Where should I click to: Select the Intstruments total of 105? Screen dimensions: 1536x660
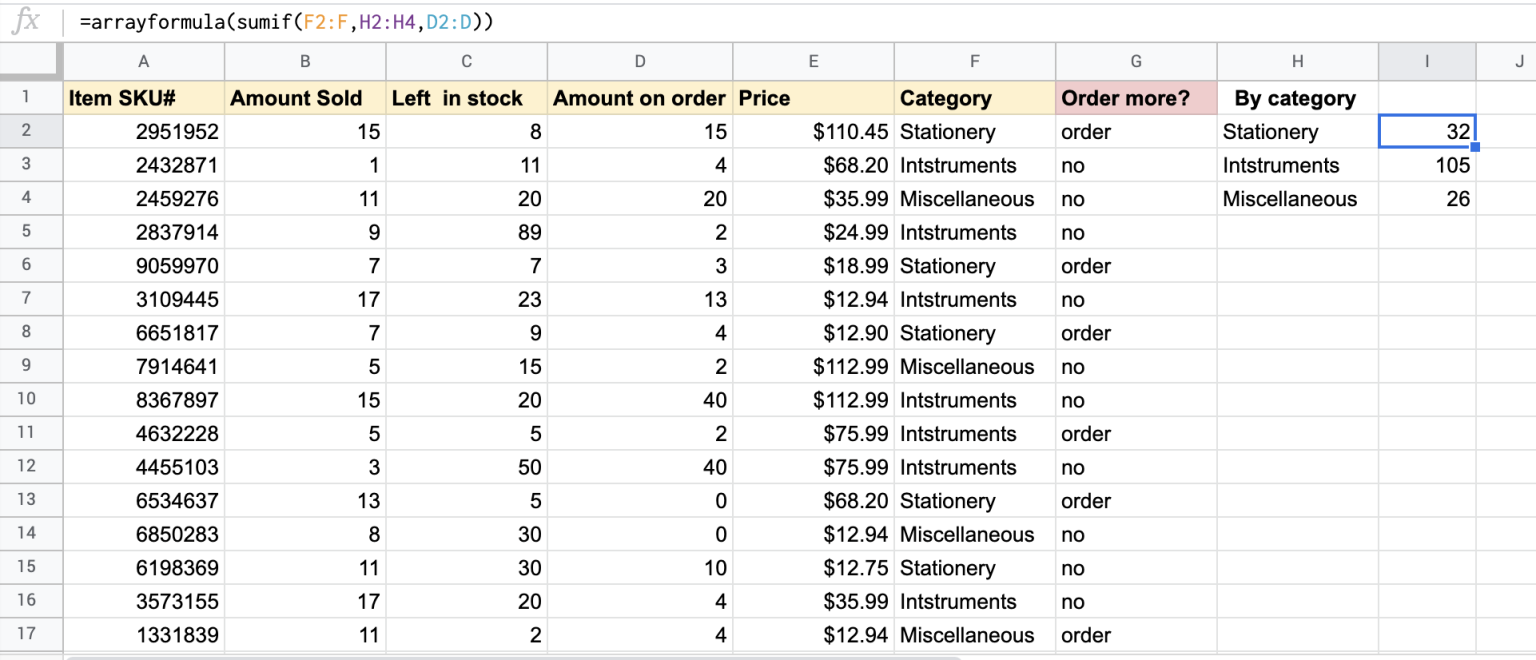[1427, 165]
